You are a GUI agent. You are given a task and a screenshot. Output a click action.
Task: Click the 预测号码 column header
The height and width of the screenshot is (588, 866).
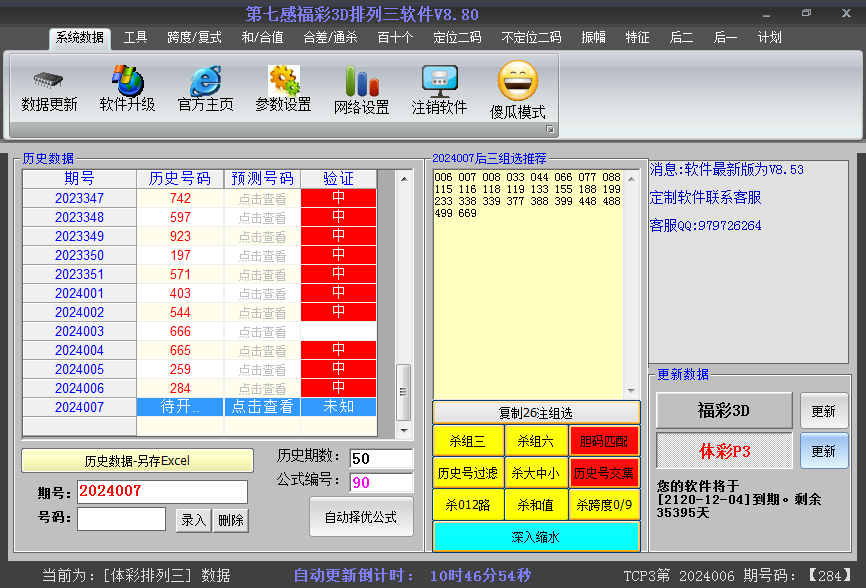click(262, 179)
